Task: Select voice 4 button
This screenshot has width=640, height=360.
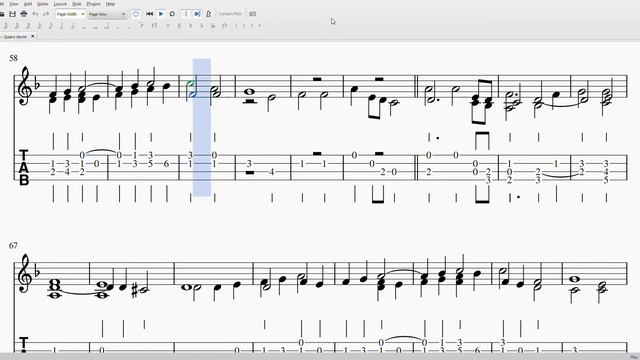Action: (x=260, y=26)
